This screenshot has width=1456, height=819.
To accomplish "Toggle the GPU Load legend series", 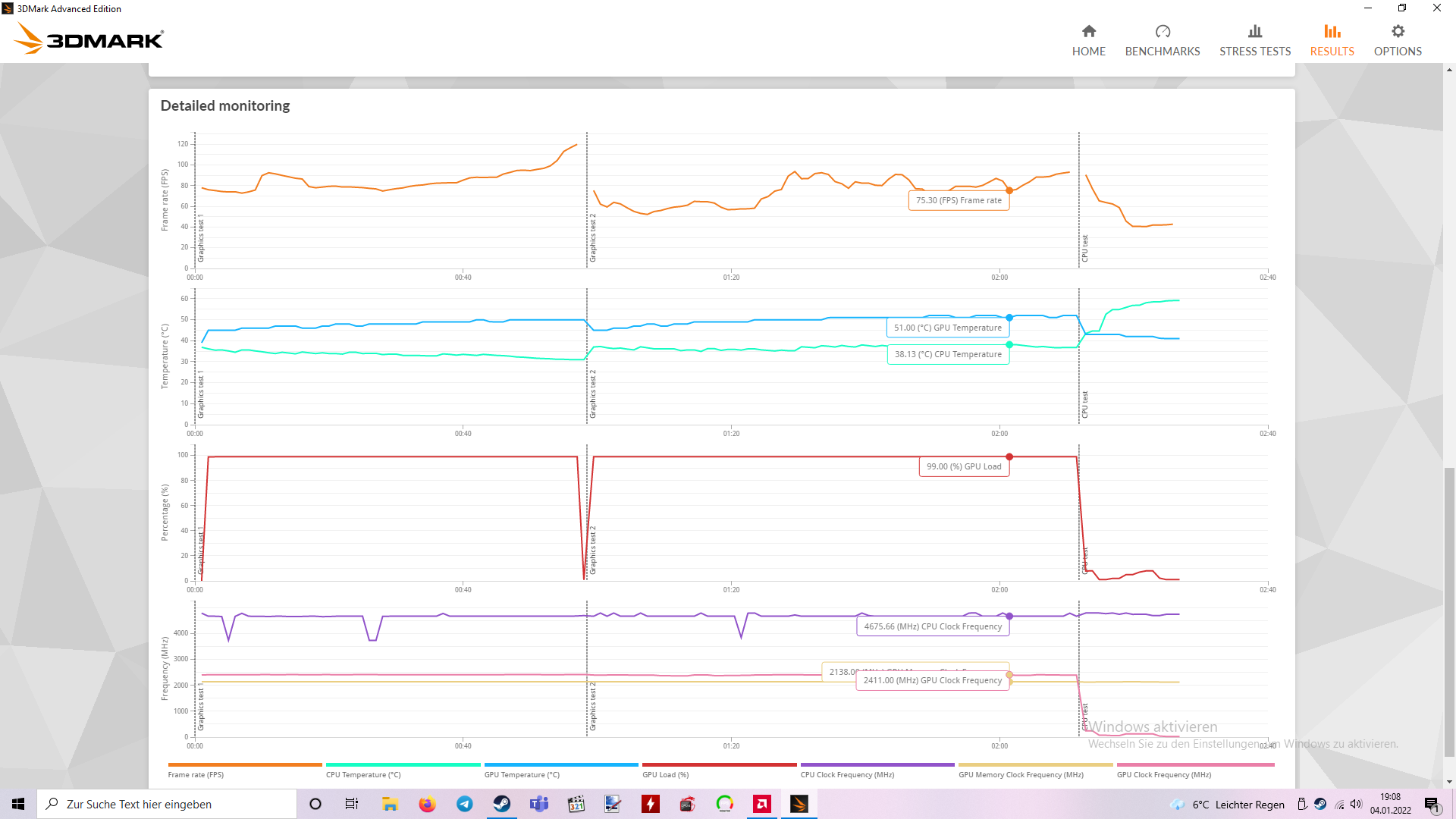I will [665, 774].
